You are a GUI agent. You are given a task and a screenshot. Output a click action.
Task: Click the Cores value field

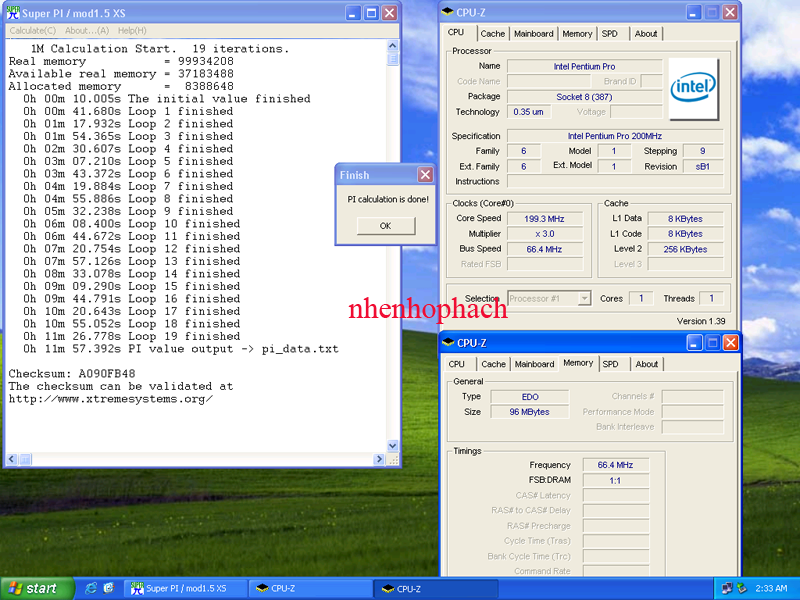(641, 298)
